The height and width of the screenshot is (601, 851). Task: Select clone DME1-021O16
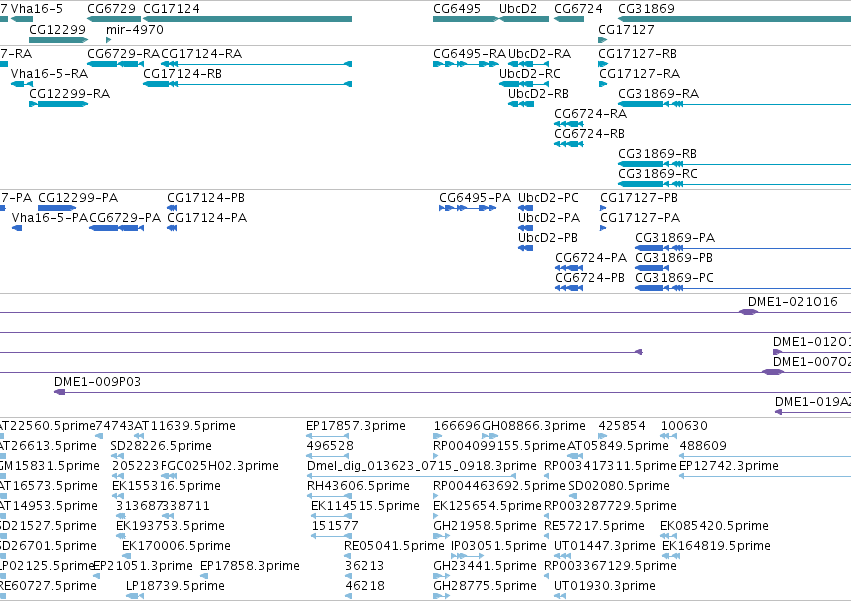tap(792, 302)
